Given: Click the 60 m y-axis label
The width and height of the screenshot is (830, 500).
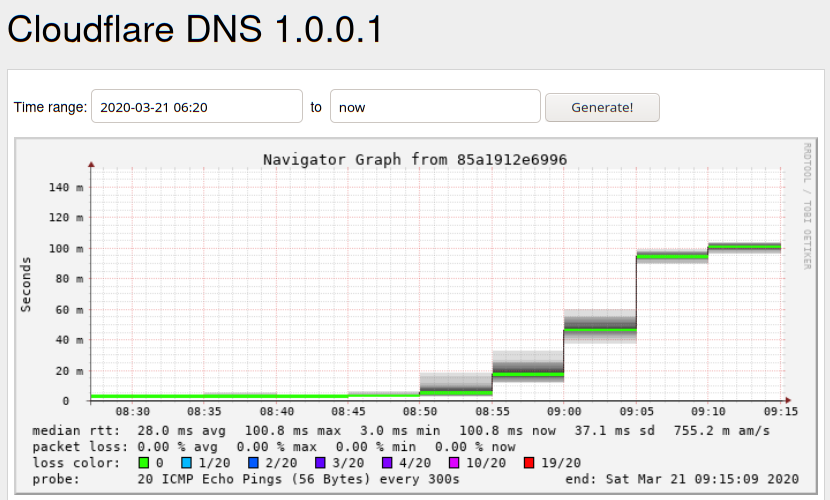Looking at the screenshot, I should pos(69,310).
